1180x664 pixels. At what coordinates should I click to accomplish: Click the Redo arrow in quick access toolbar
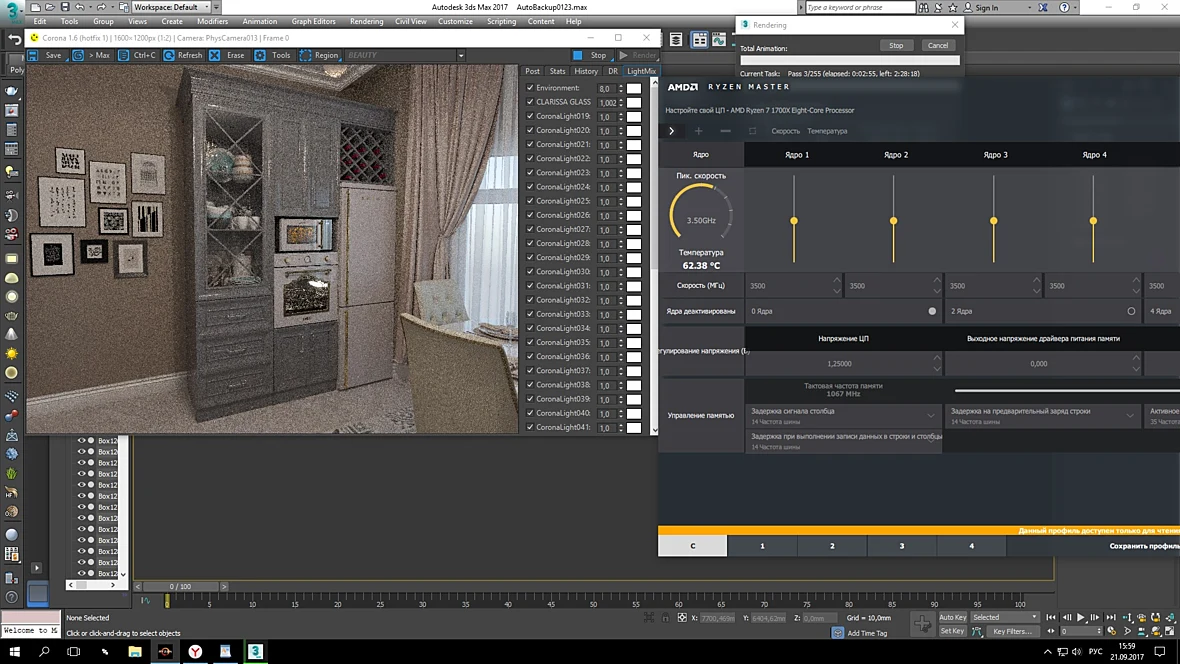[x=101, y=7]
